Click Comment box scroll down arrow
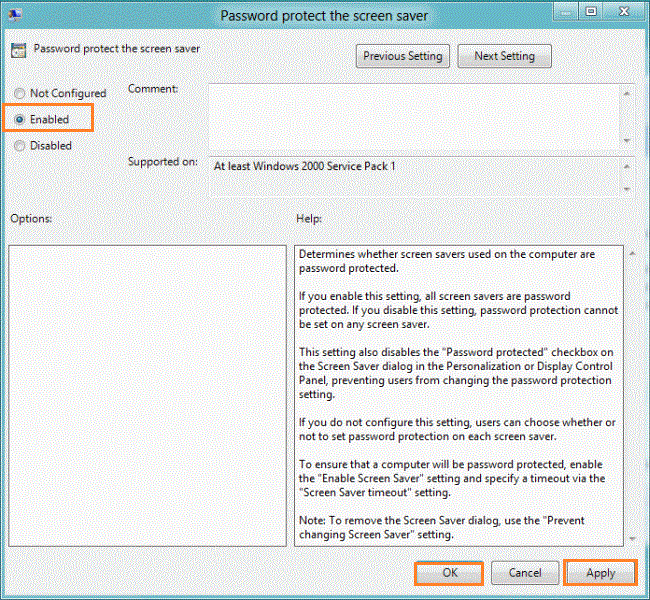 coord(627,141)
